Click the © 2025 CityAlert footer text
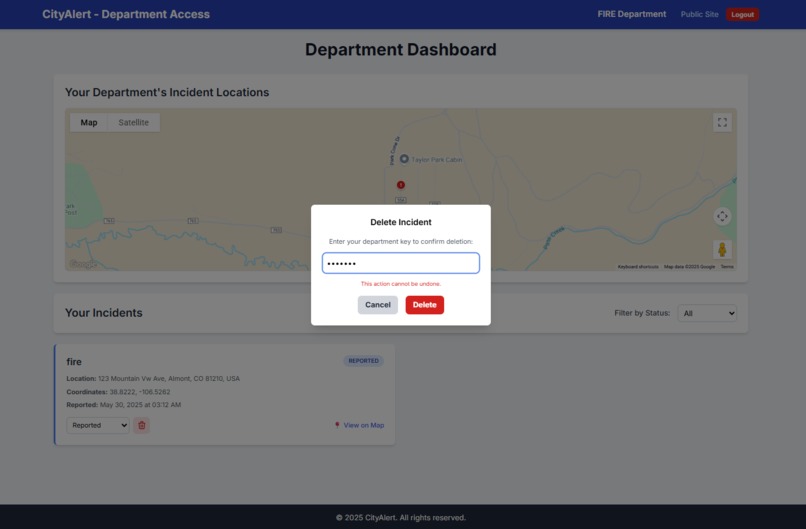 (x=400, y=518)
